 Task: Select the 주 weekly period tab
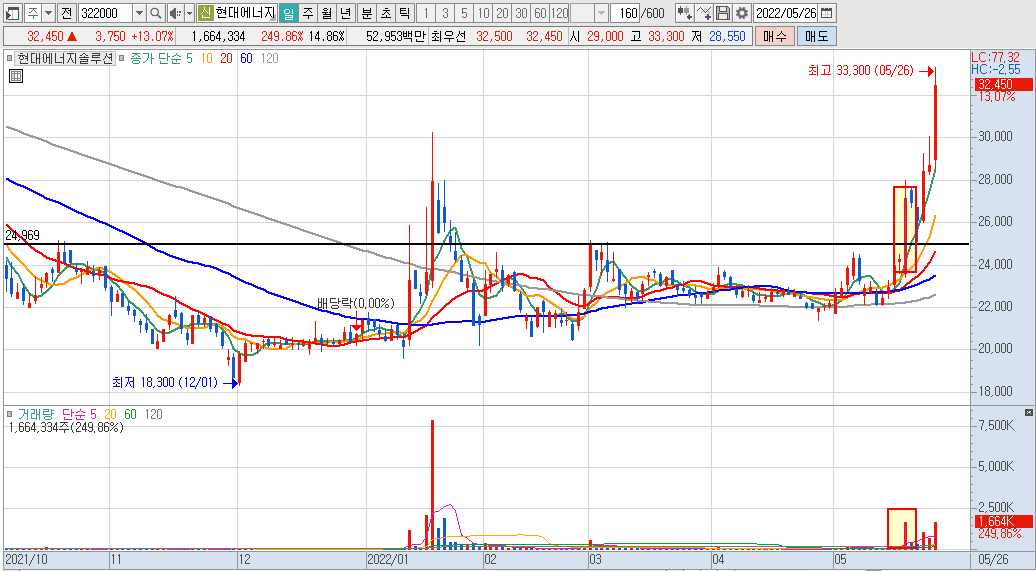[x=307, y=13]
